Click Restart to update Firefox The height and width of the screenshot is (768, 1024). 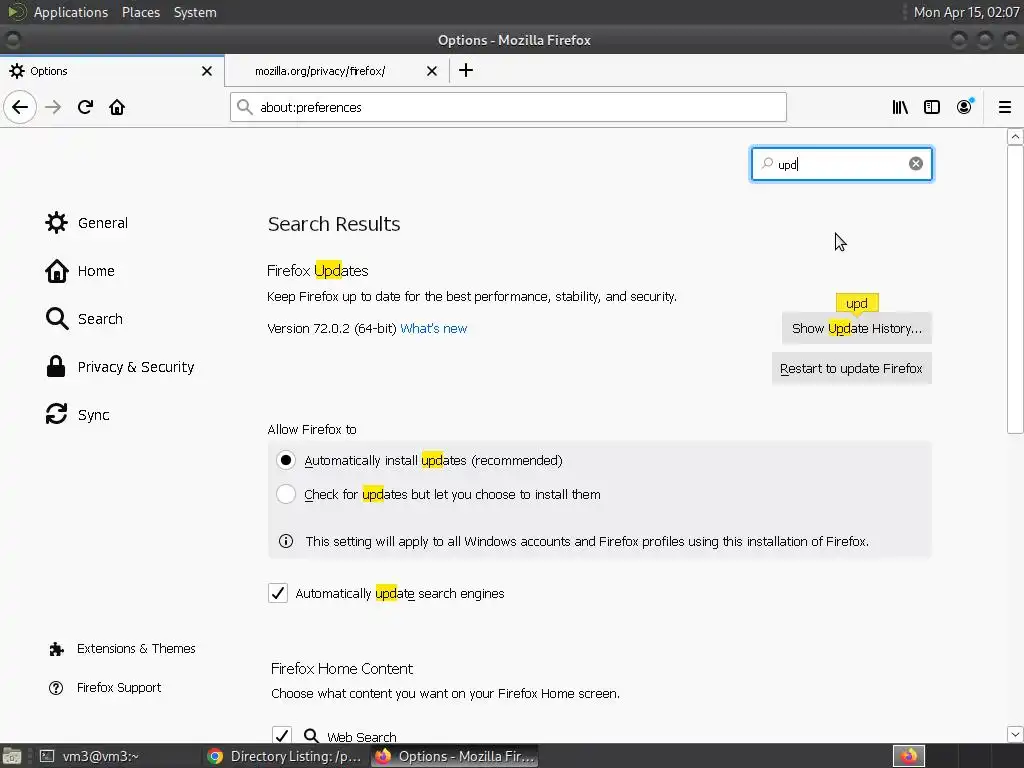[852, 369]
